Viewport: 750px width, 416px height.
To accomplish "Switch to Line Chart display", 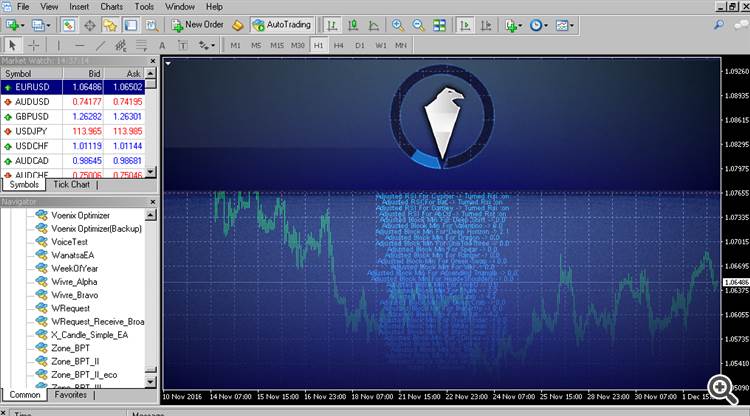I will point(374,25).
